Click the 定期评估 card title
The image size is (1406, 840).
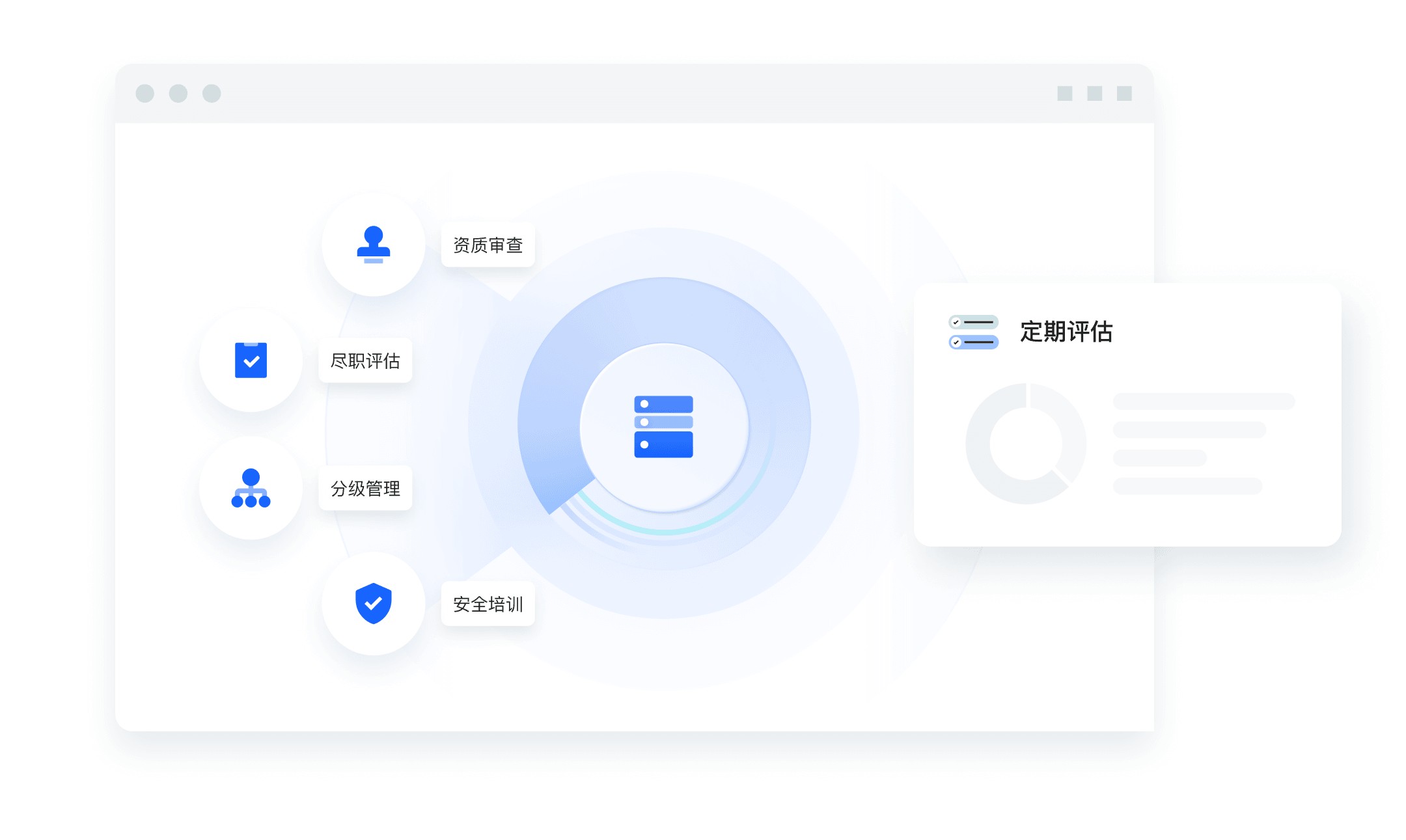1066,332
